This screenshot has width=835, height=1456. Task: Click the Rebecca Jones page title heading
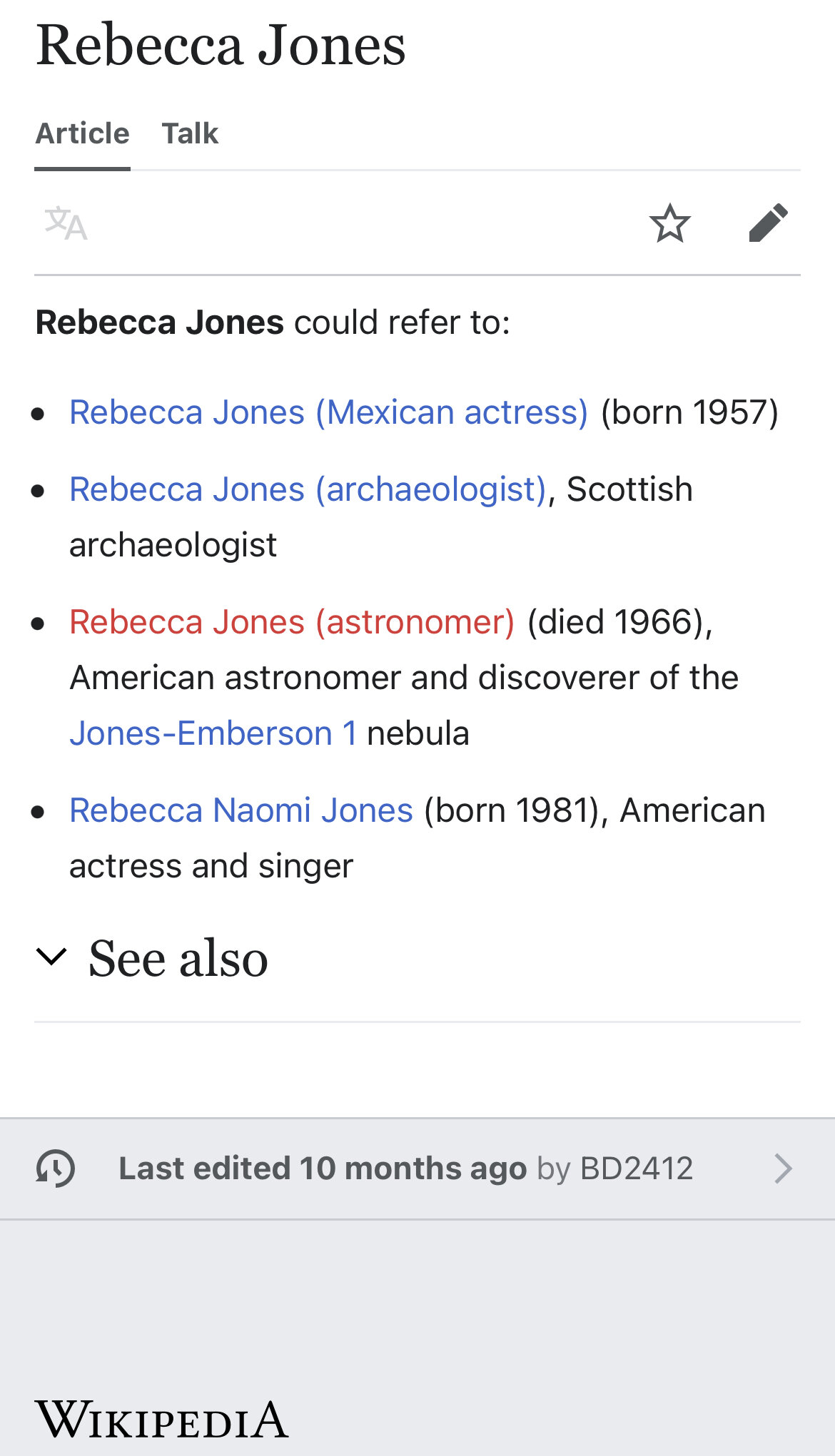click(x=221, y=45)
